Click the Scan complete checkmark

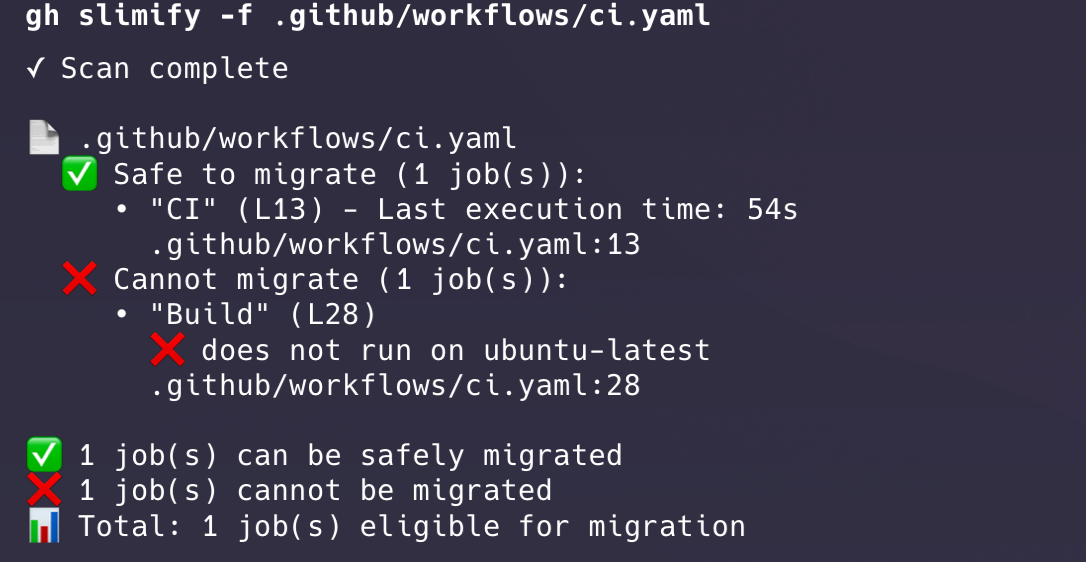click(x=35, y=68)
